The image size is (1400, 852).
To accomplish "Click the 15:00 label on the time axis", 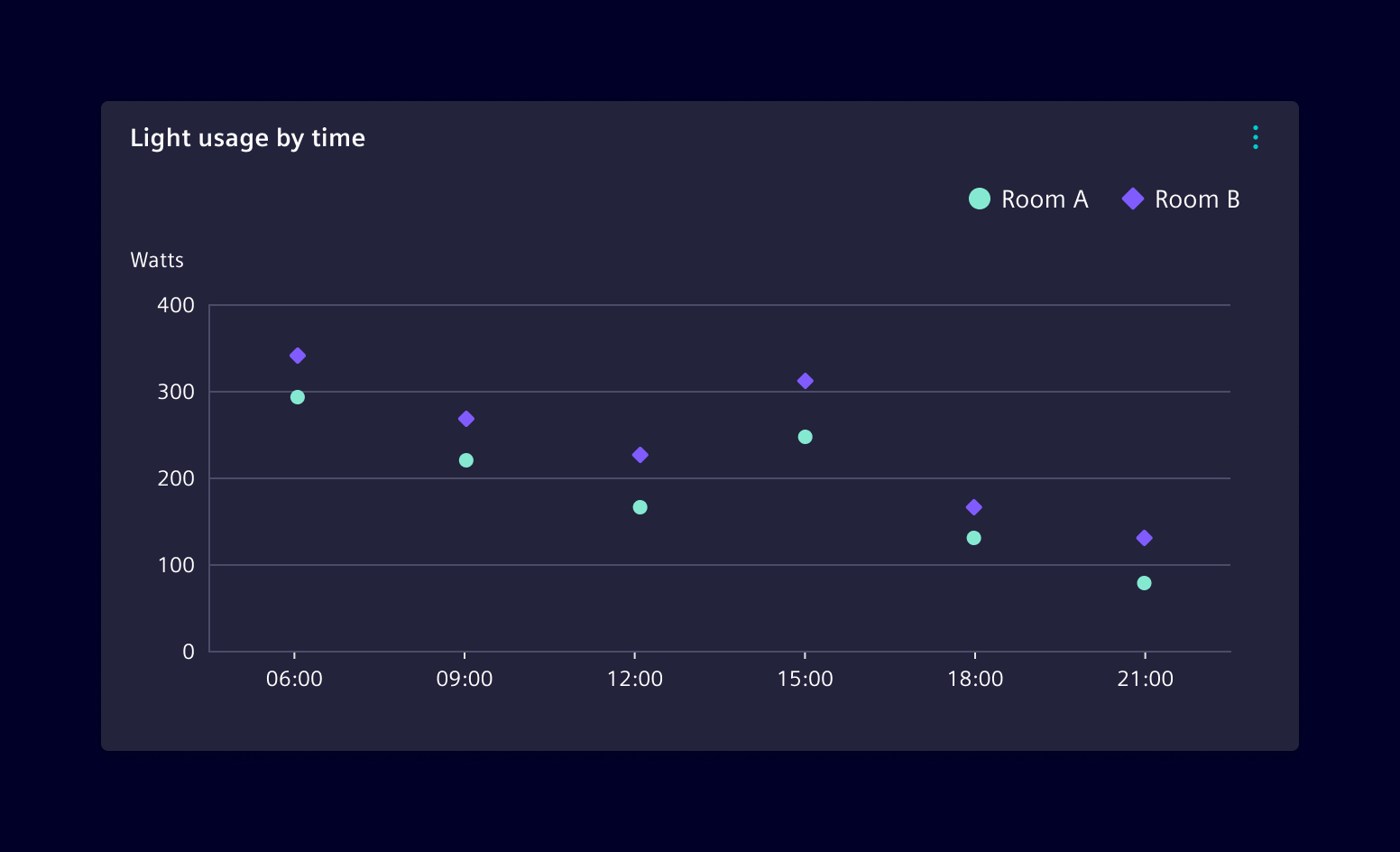I will point(805,679).
